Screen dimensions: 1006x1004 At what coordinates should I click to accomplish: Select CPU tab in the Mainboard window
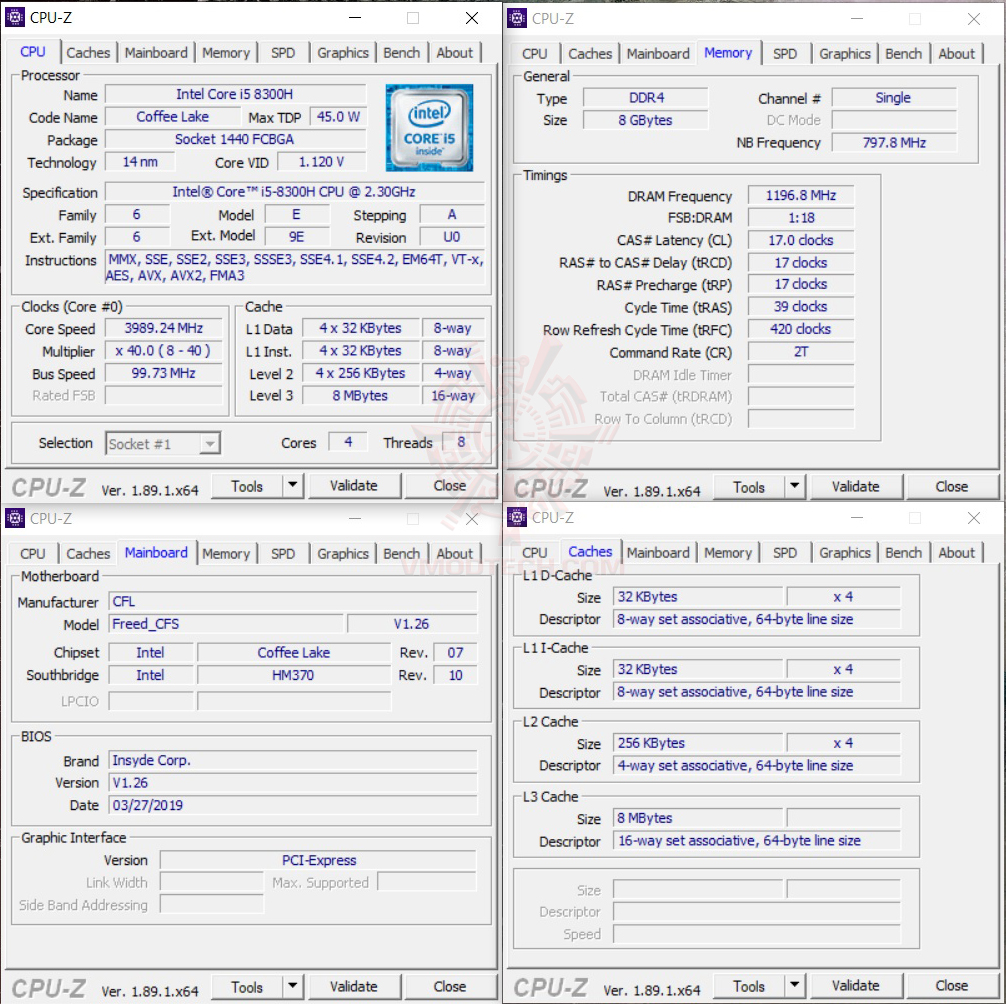33,554
